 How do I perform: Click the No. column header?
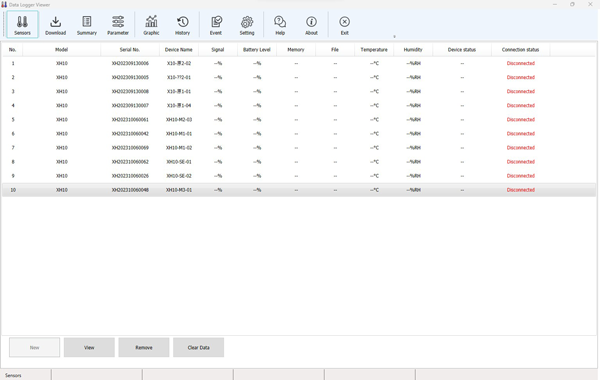click(13, 50)
